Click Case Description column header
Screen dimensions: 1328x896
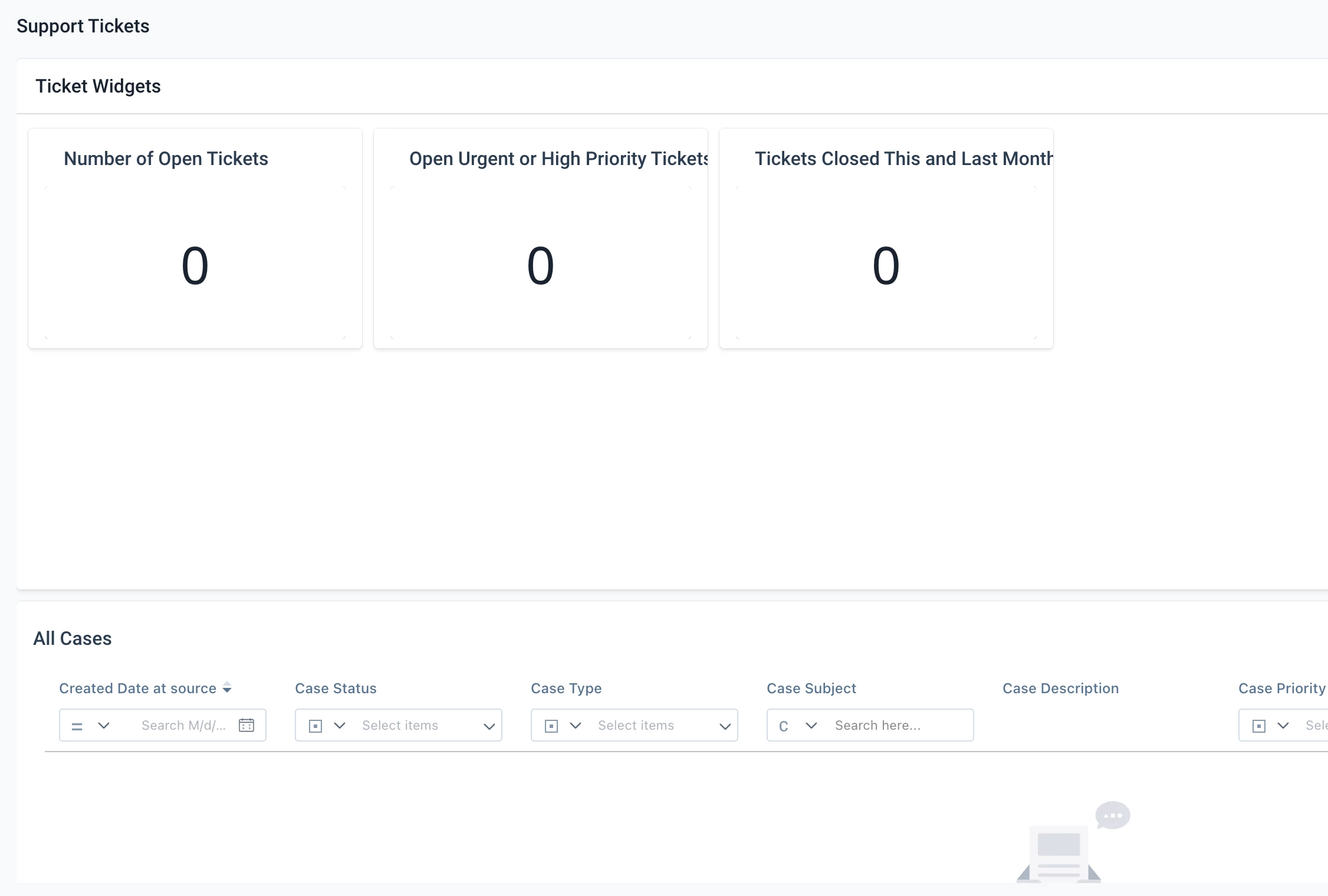(x=1060, y=688)
